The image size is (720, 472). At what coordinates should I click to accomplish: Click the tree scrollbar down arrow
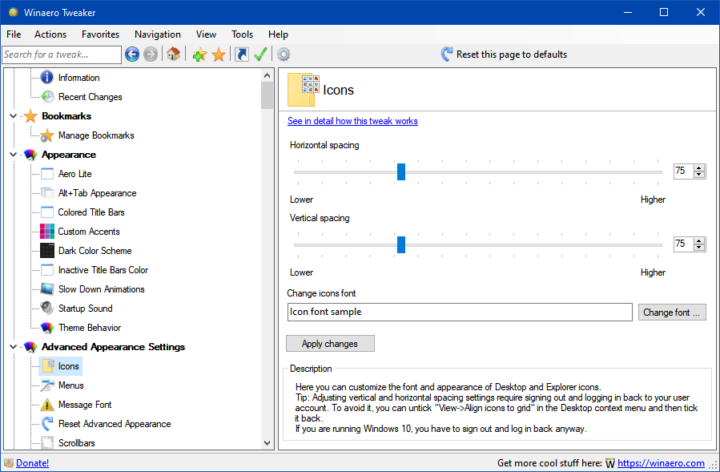(267, 443)
